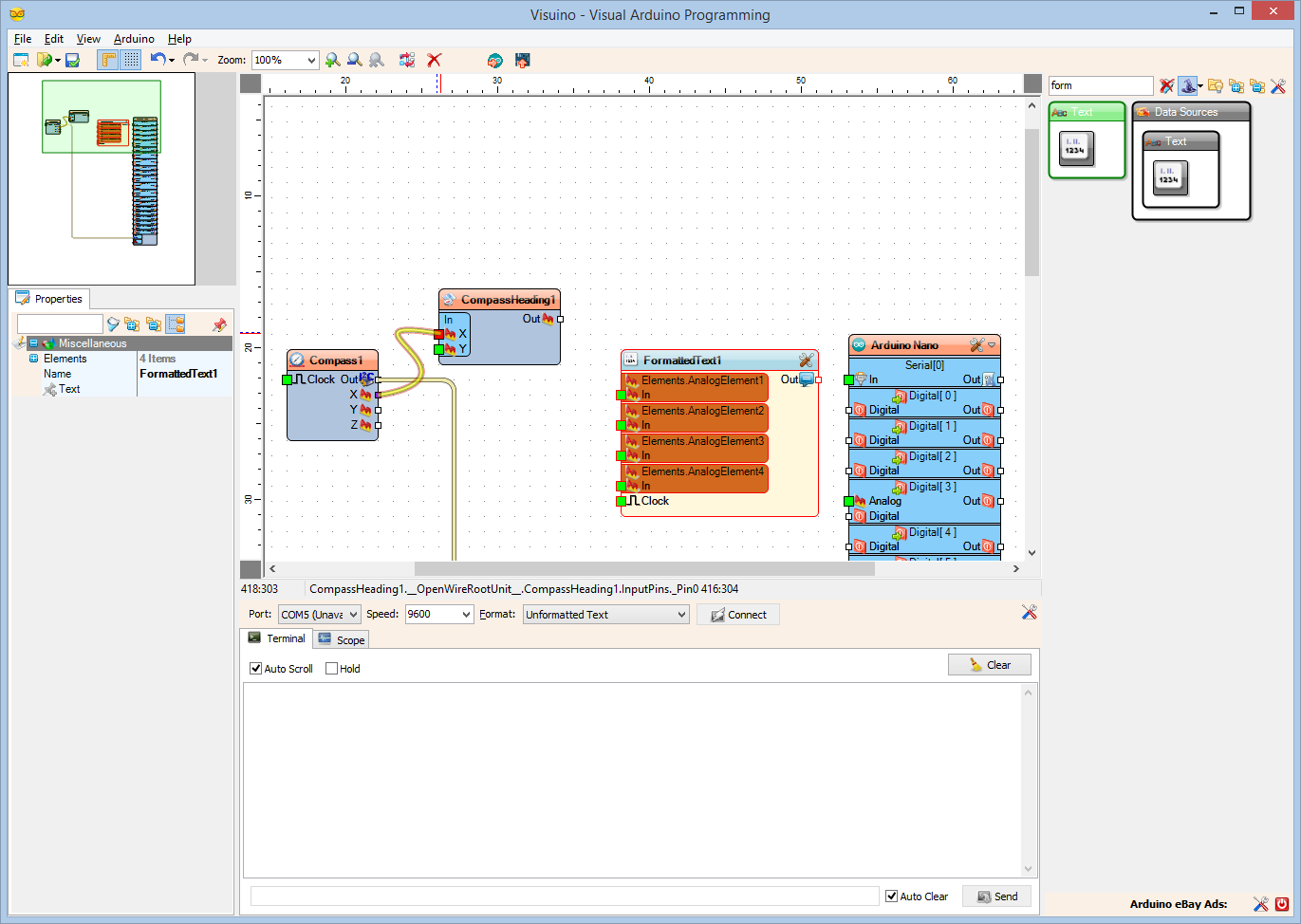
Task: Open the Edit menu
Action: 54,39
